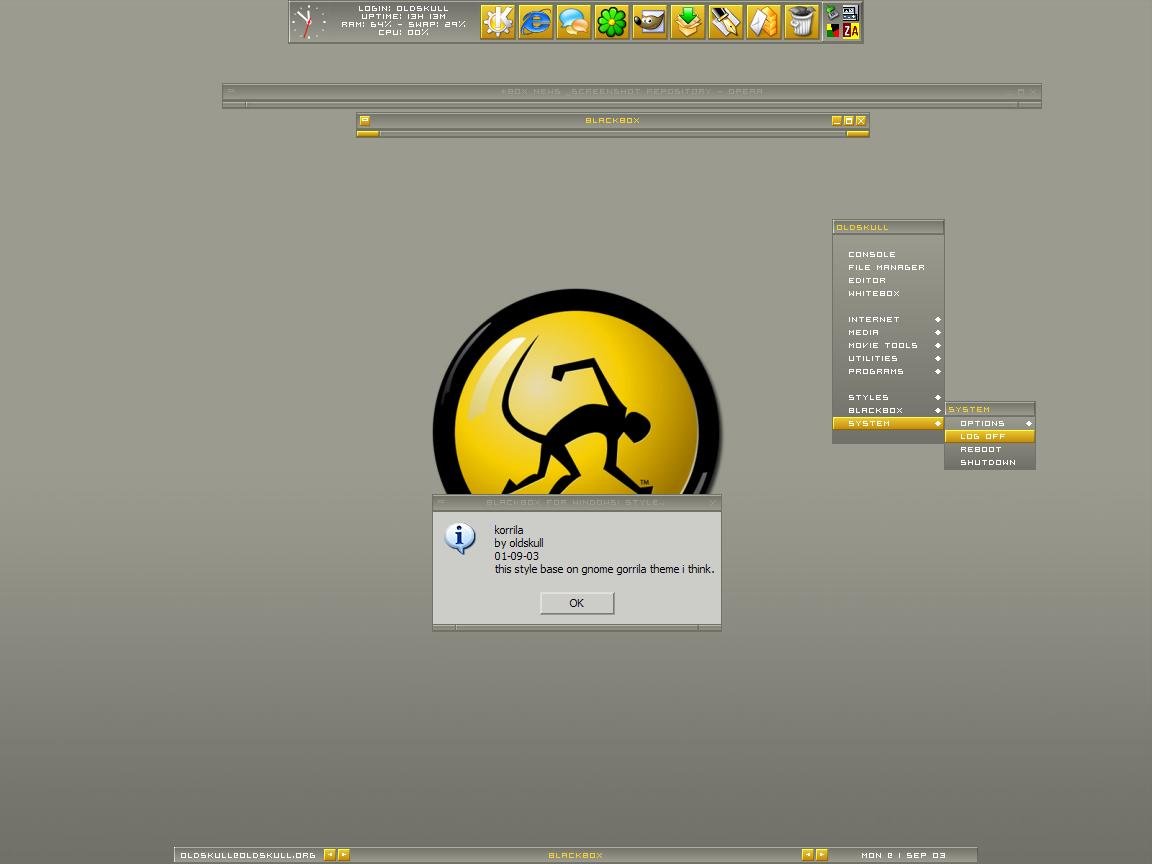1152x864 pixels.
Task: Launch the green ICQ flower icon
Action: pos(612,21)
